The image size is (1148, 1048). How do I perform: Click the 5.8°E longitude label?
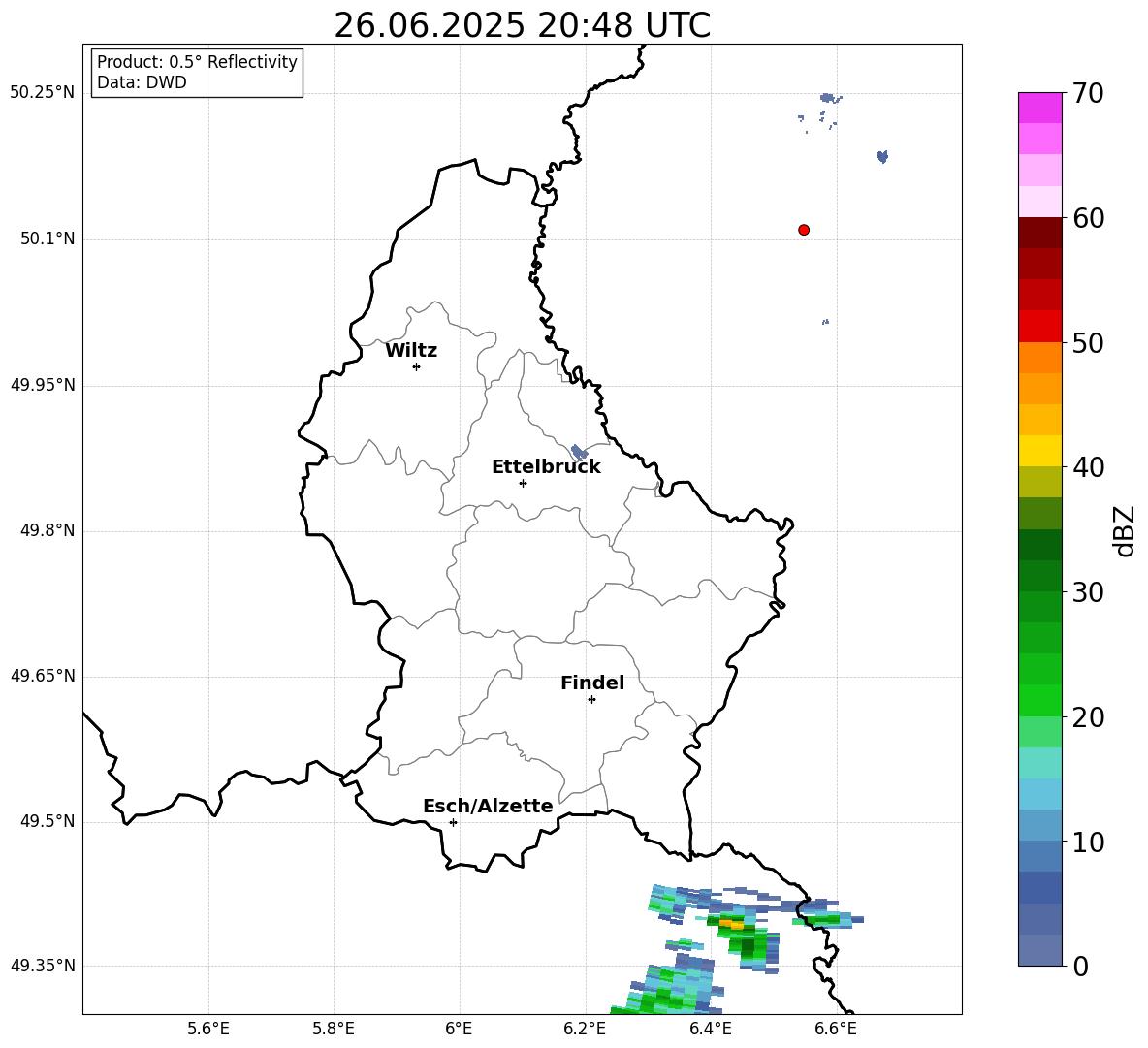334,1029
